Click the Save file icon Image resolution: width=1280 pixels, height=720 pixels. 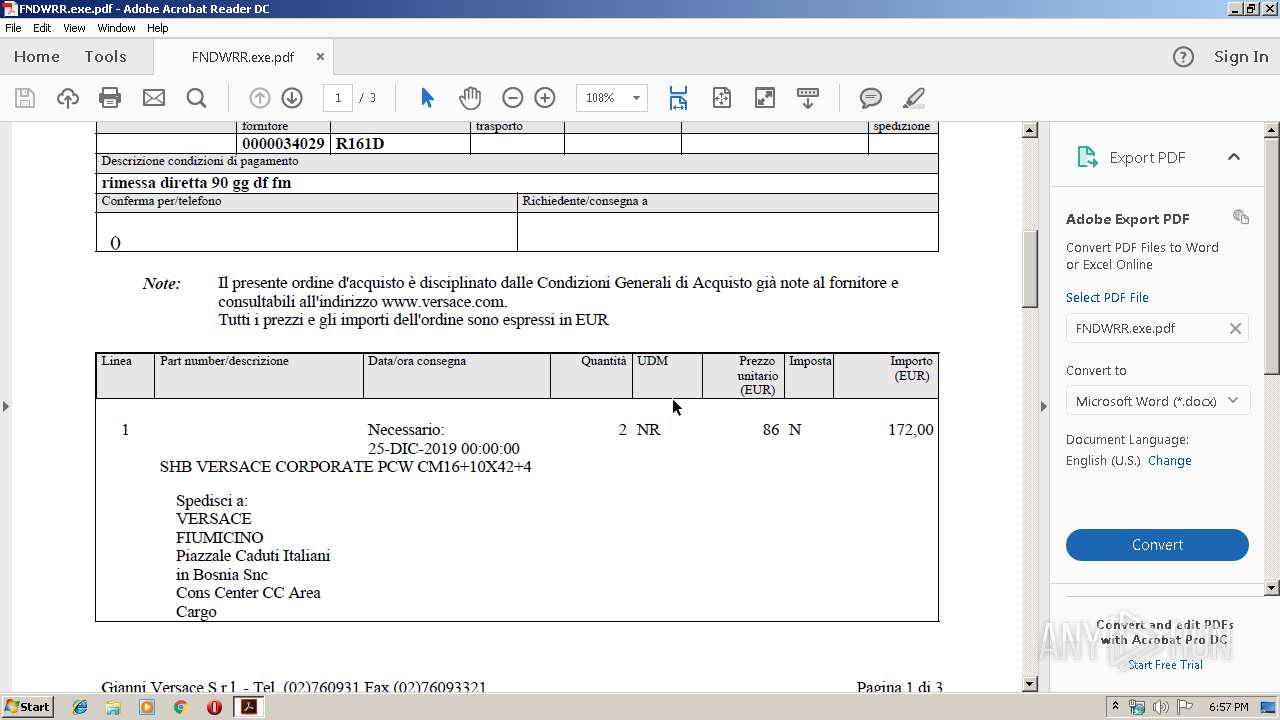[25, 97]
